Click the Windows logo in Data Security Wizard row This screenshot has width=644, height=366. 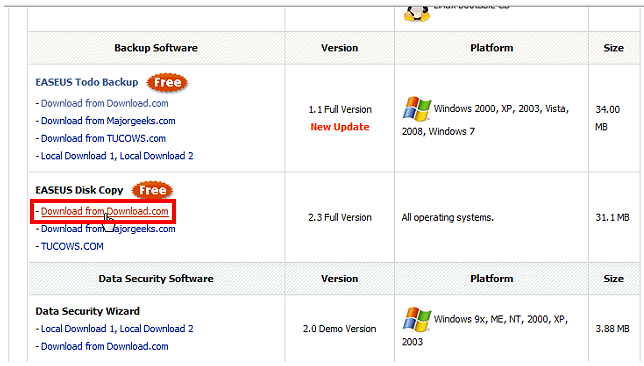click(x=417, y=319)
